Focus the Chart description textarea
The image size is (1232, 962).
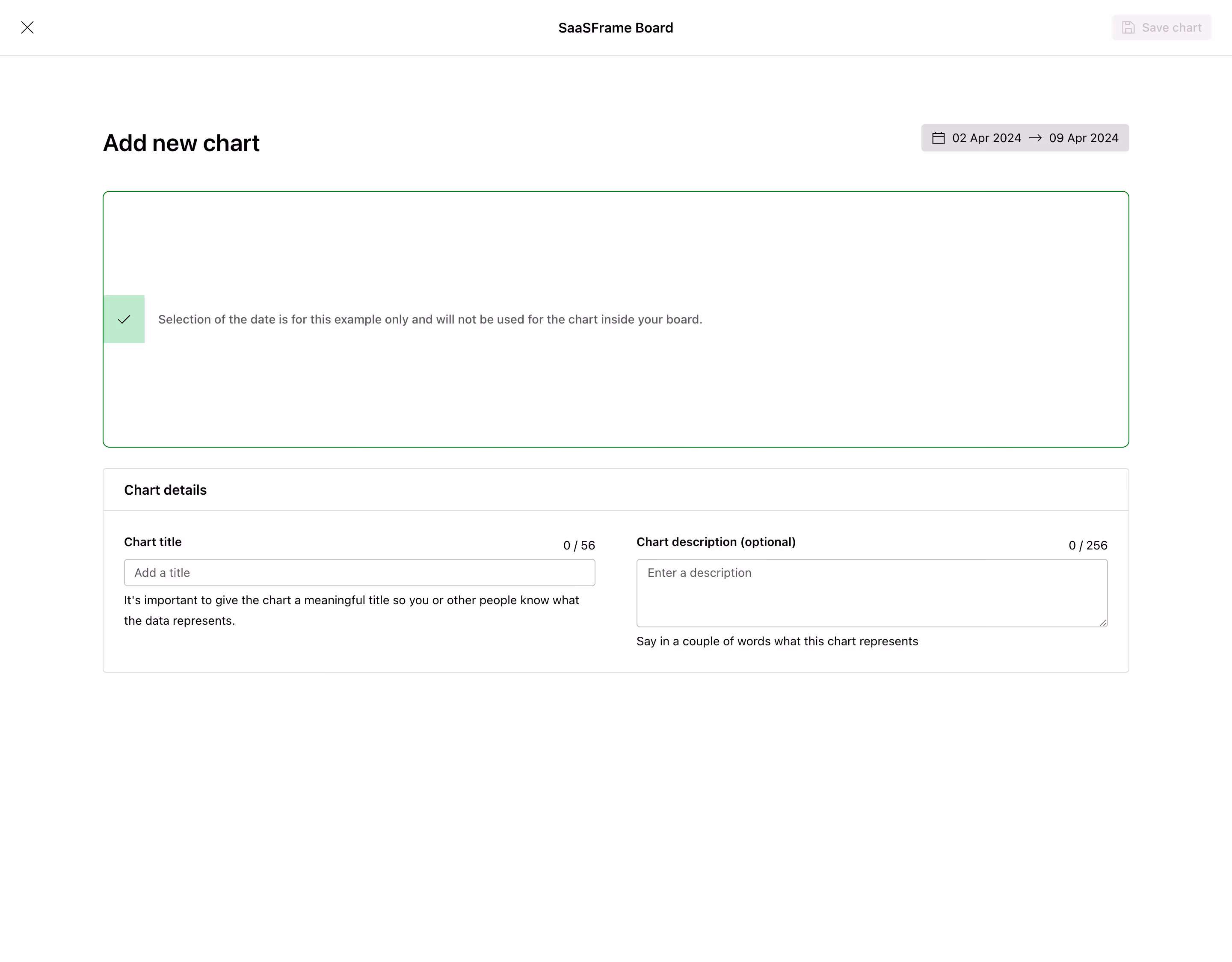tap(871, 593)
